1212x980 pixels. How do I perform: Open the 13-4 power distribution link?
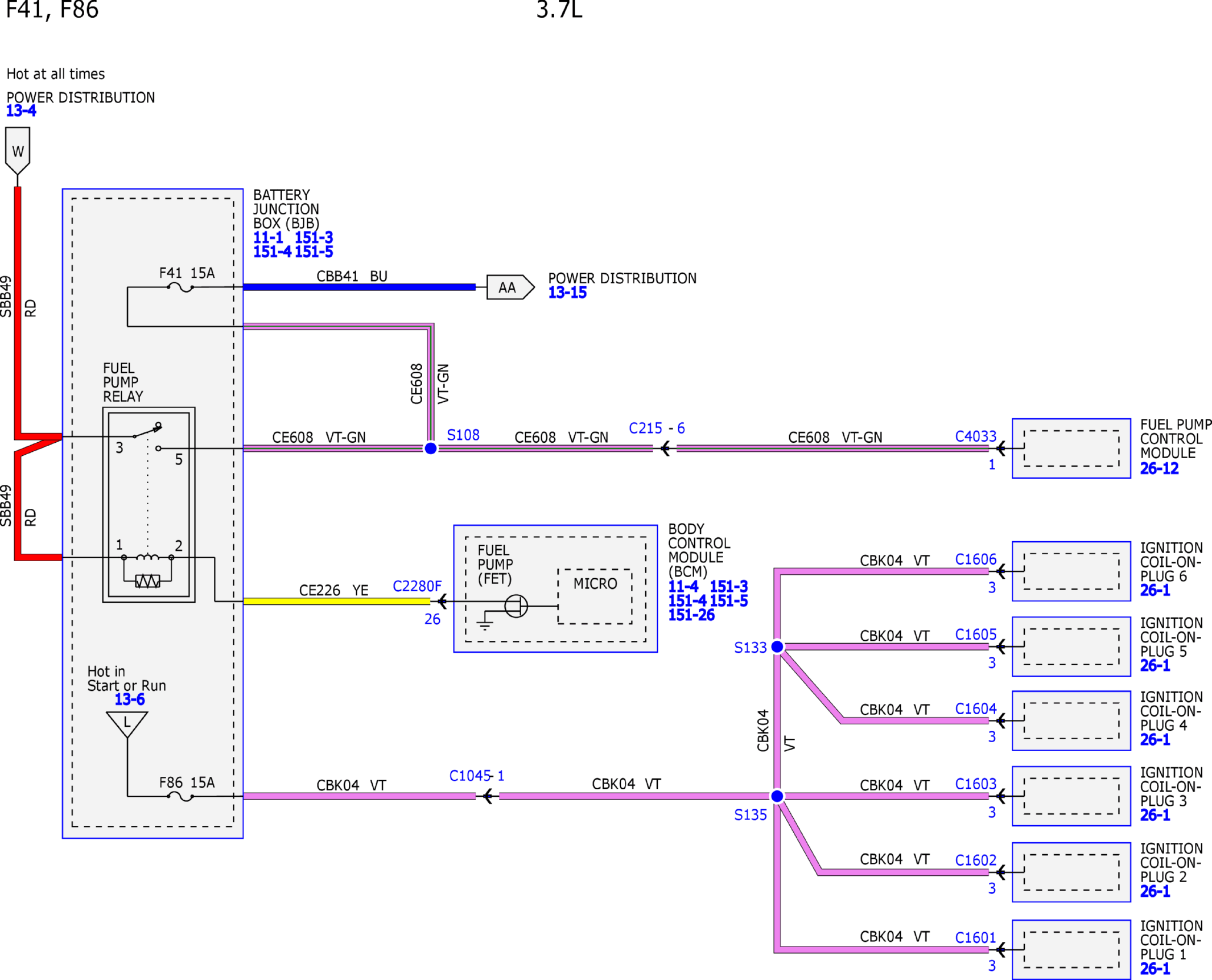pos(21,110)
